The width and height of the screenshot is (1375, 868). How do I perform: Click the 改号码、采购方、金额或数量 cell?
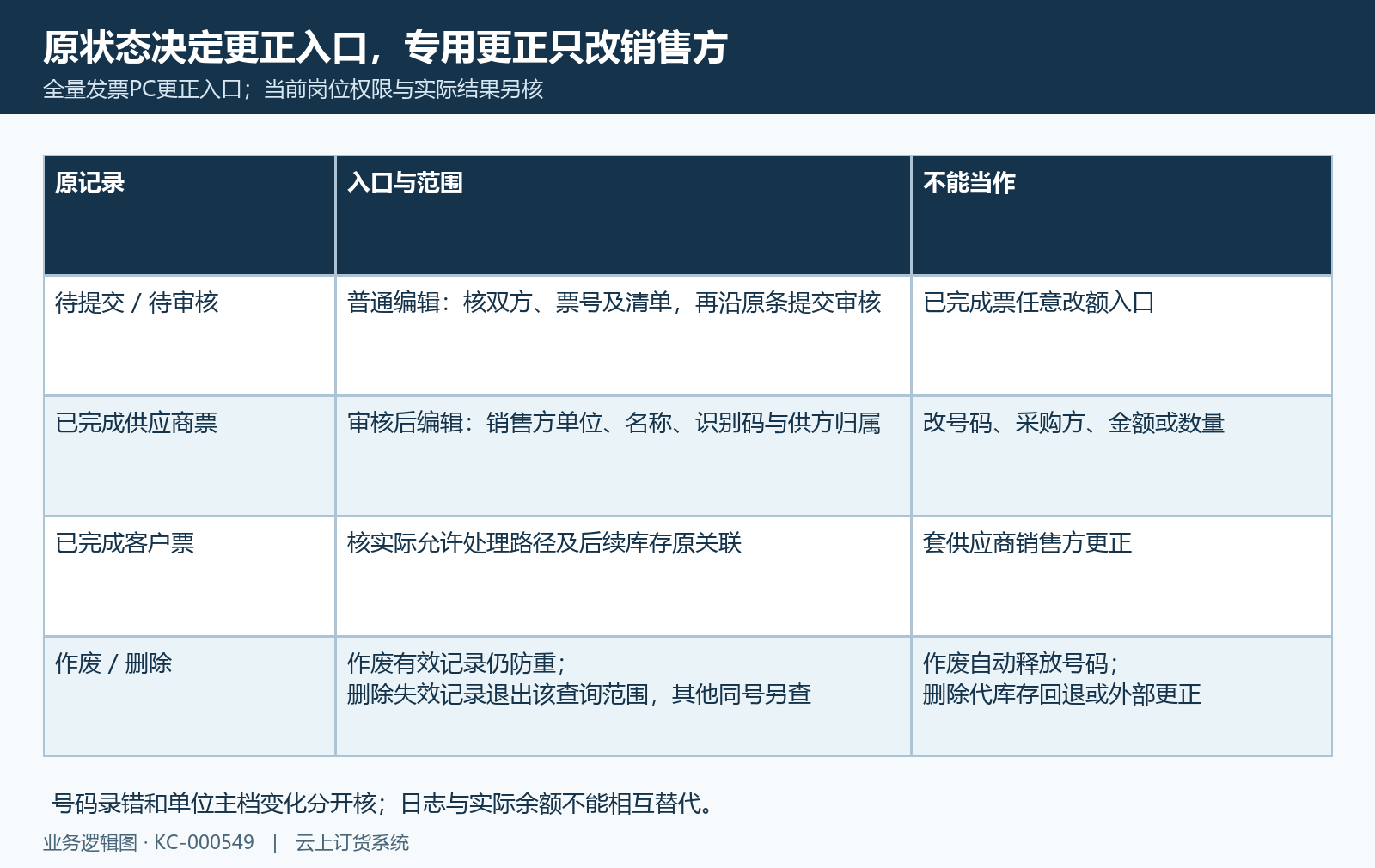tap(1121, 455)
